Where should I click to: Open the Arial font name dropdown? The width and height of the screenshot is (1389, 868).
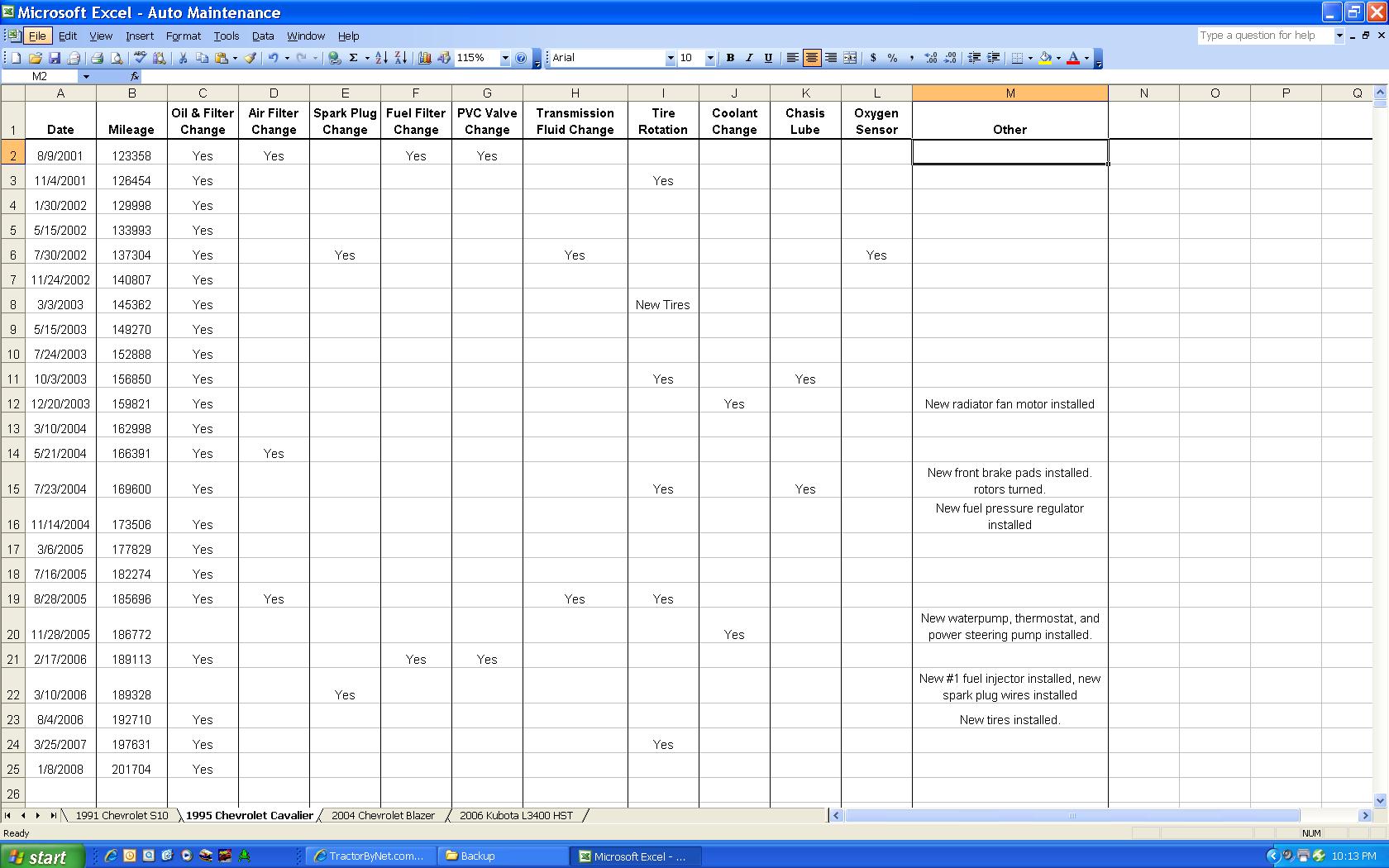pos(670,58)
